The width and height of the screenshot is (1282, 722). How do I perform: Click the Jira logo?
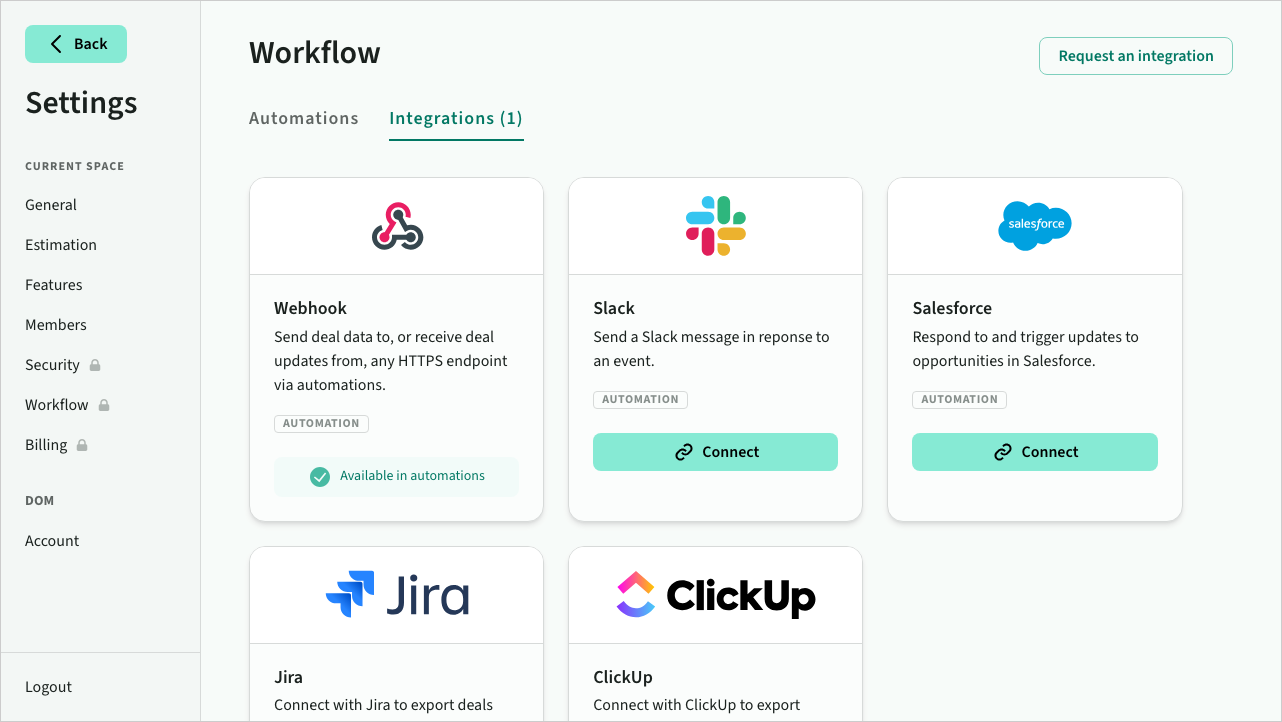pyautogui.click(x=397, y=594)
